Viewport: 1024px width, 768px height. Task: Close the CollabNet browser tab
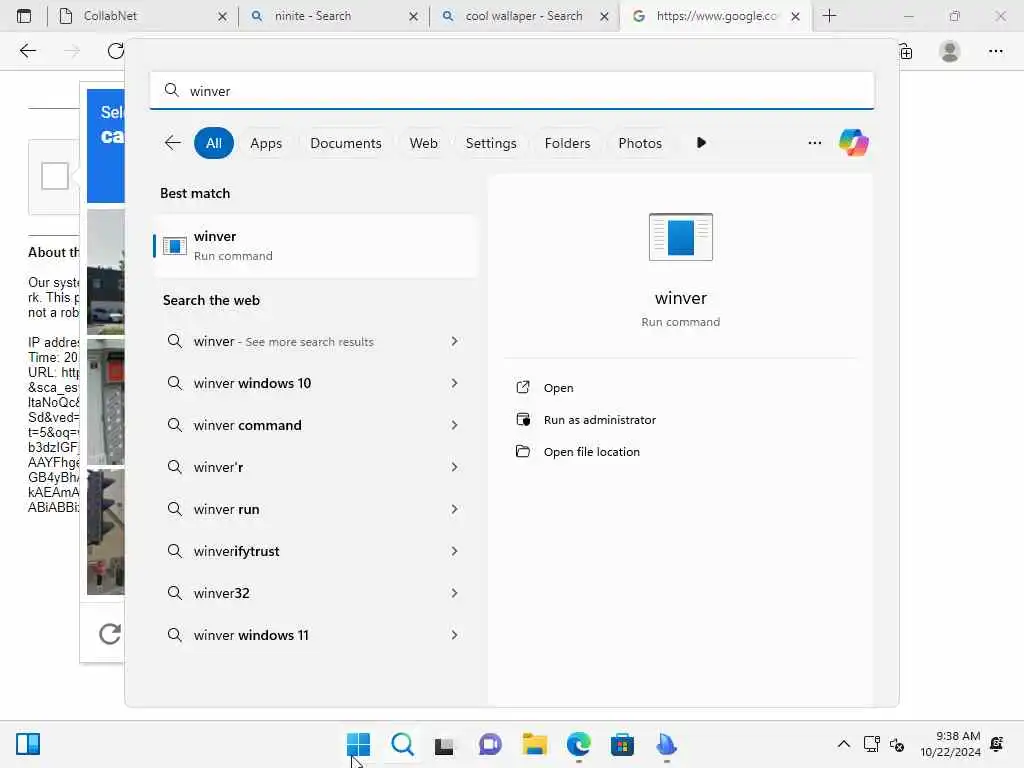click(x=222, y=16)
